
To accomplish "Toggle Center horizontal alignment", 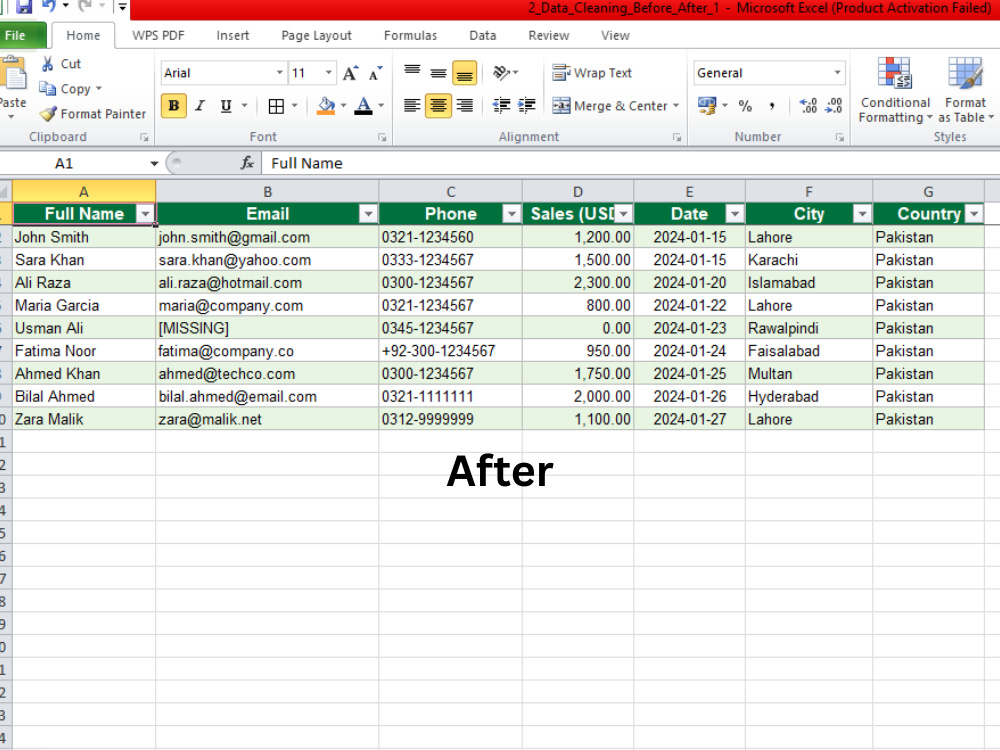I will [438, 106].
